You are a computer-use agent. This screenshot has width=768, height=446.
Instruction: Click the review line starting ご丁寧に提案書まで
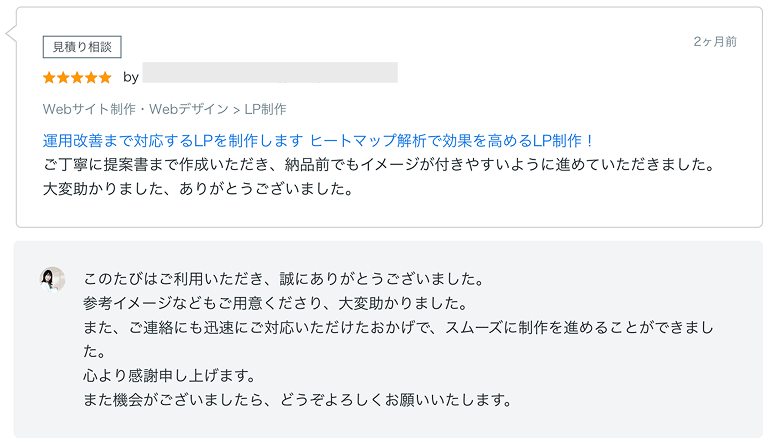tap(377, 164)
